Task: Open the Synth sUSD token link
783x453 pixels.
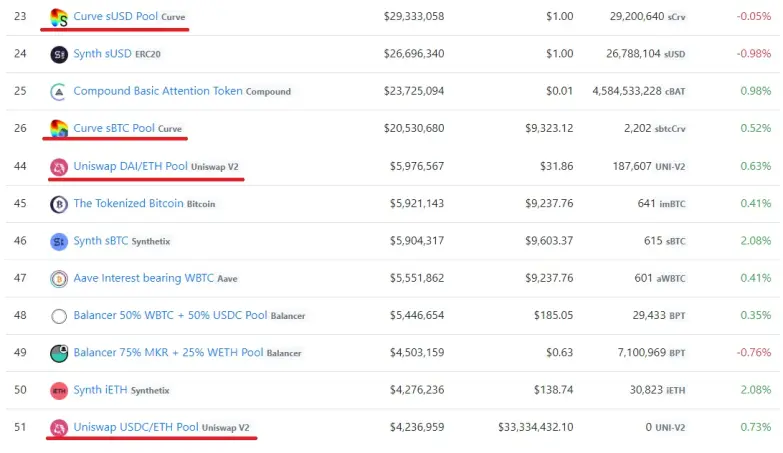Action: (x=102, y=53)
